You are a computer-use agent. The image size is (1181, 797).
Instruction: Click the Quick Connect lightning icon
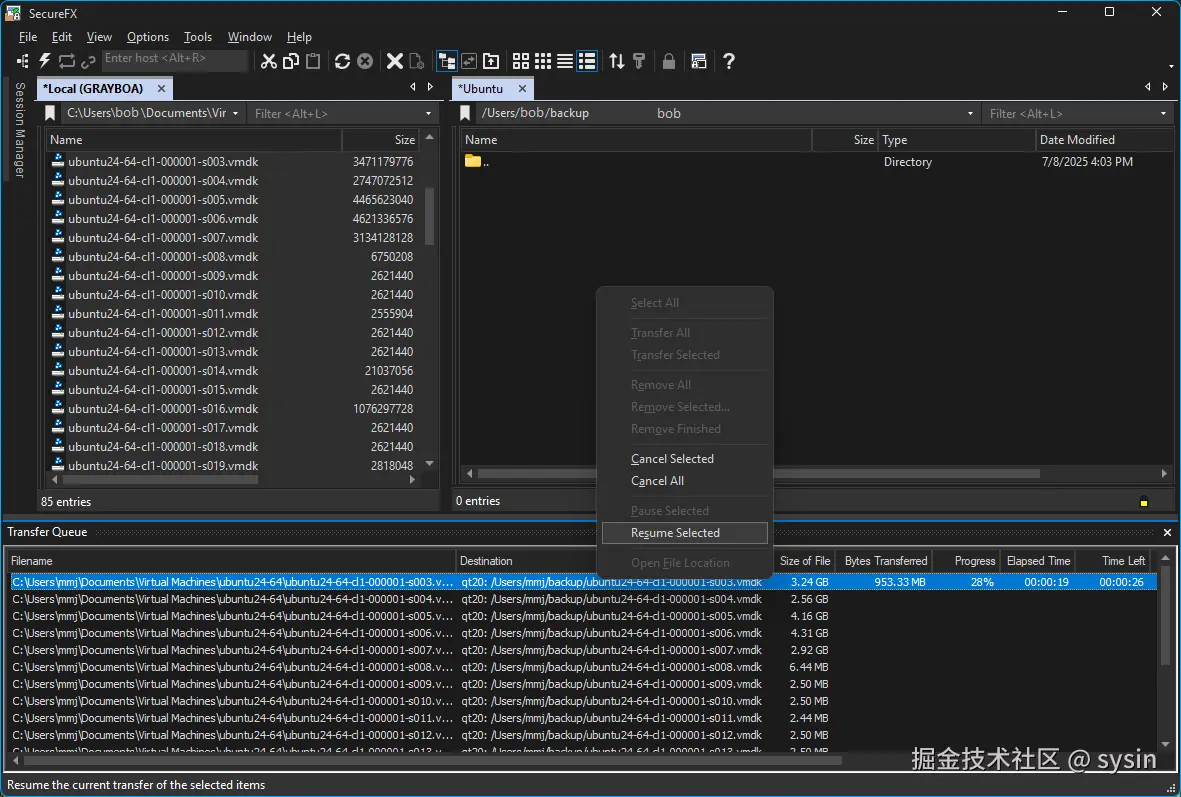point(45,61)
